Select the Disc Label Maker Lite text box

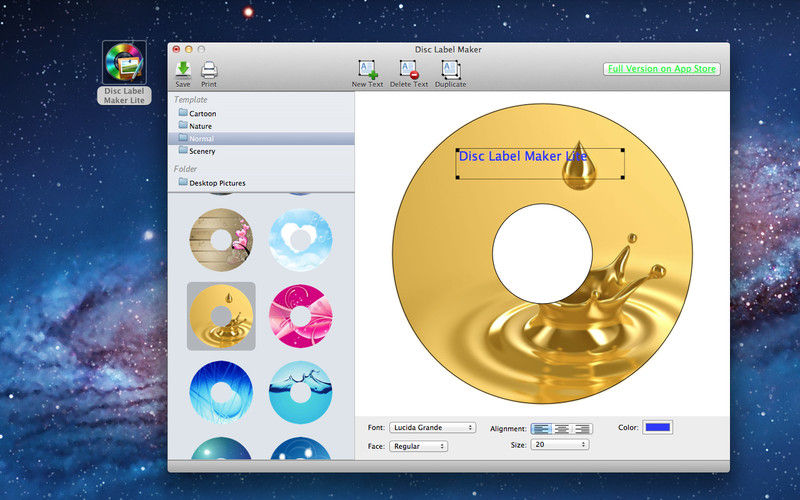click(x=540, y=163)
